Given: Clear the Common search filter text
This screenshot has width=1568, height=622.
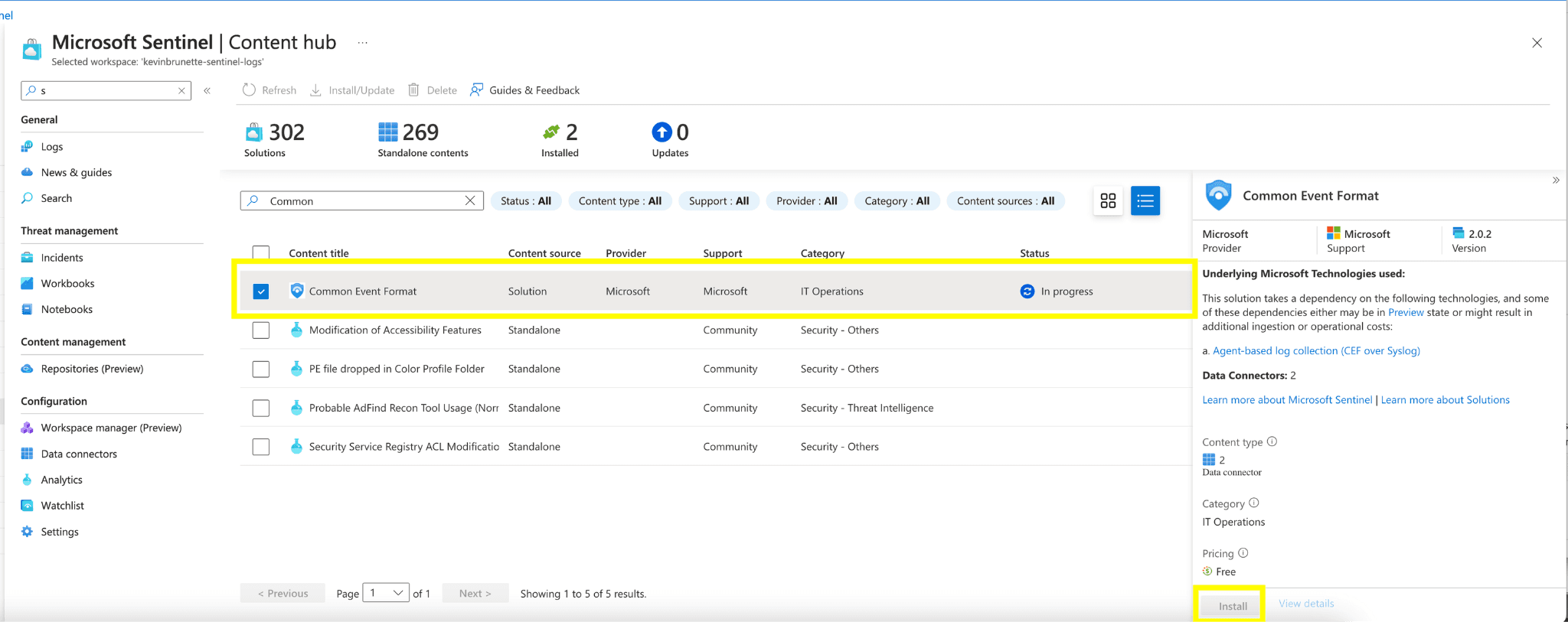Looking at the screenshot, I should point(470,200).
